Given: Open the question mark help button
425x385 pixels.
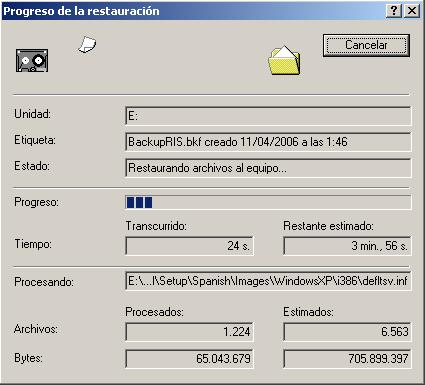Looking at the screenshot, I should (394, 11).
